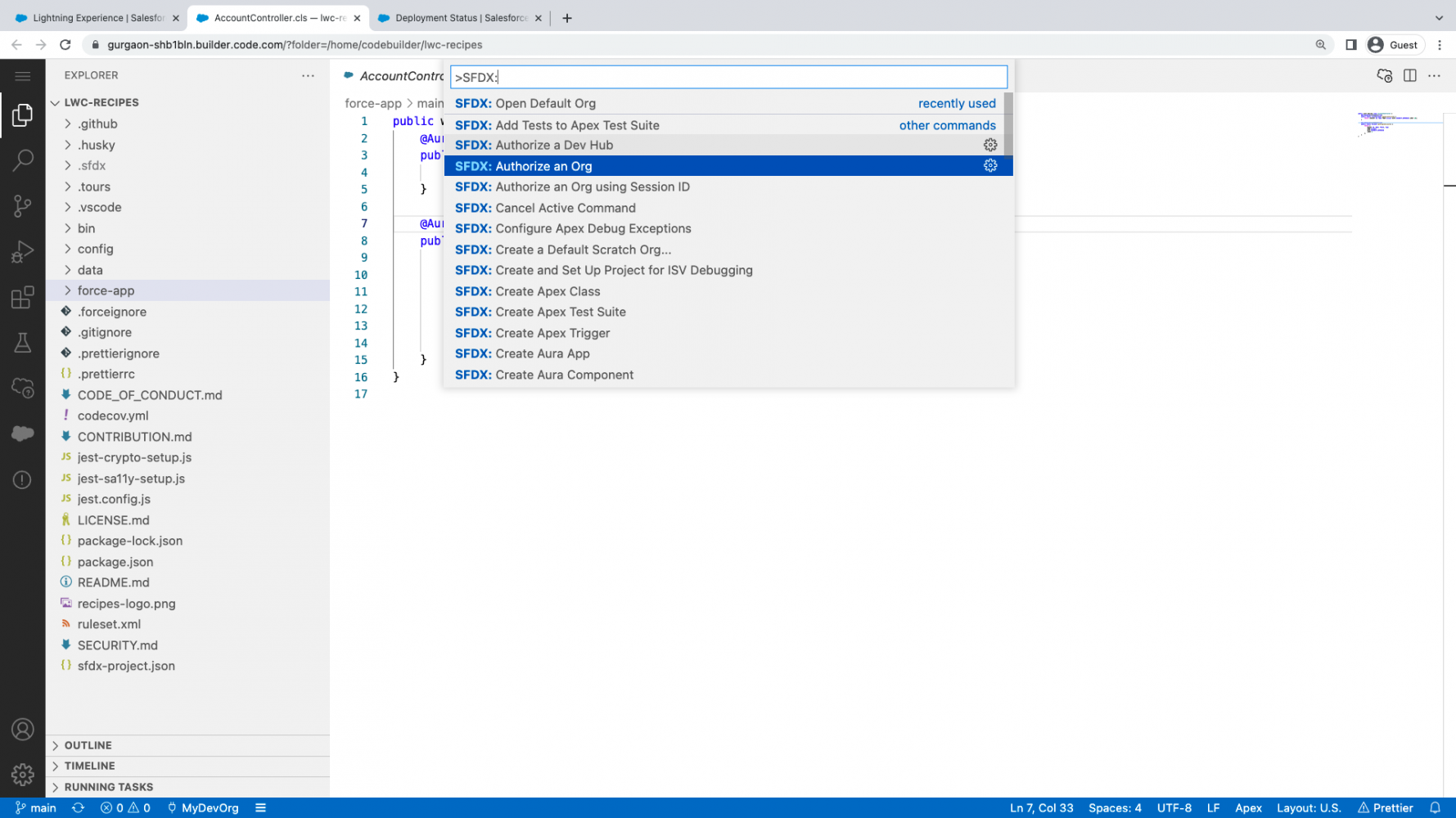The image size is (1456, 818).
Task: Reload the browser page
Action: [65, 45]
